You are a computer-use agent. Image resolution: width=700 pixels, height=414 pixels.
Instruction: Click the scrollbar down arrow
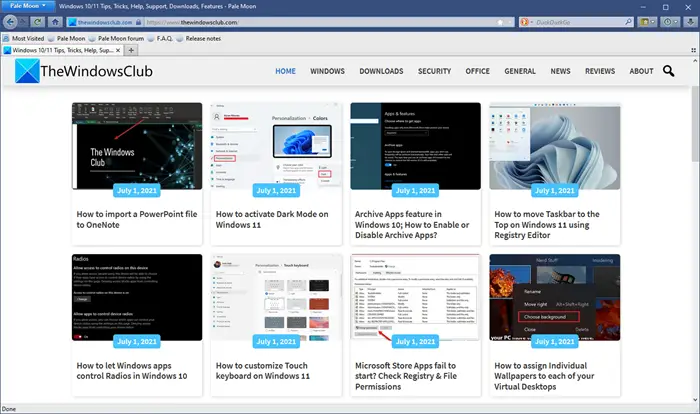tap(695, 400)
